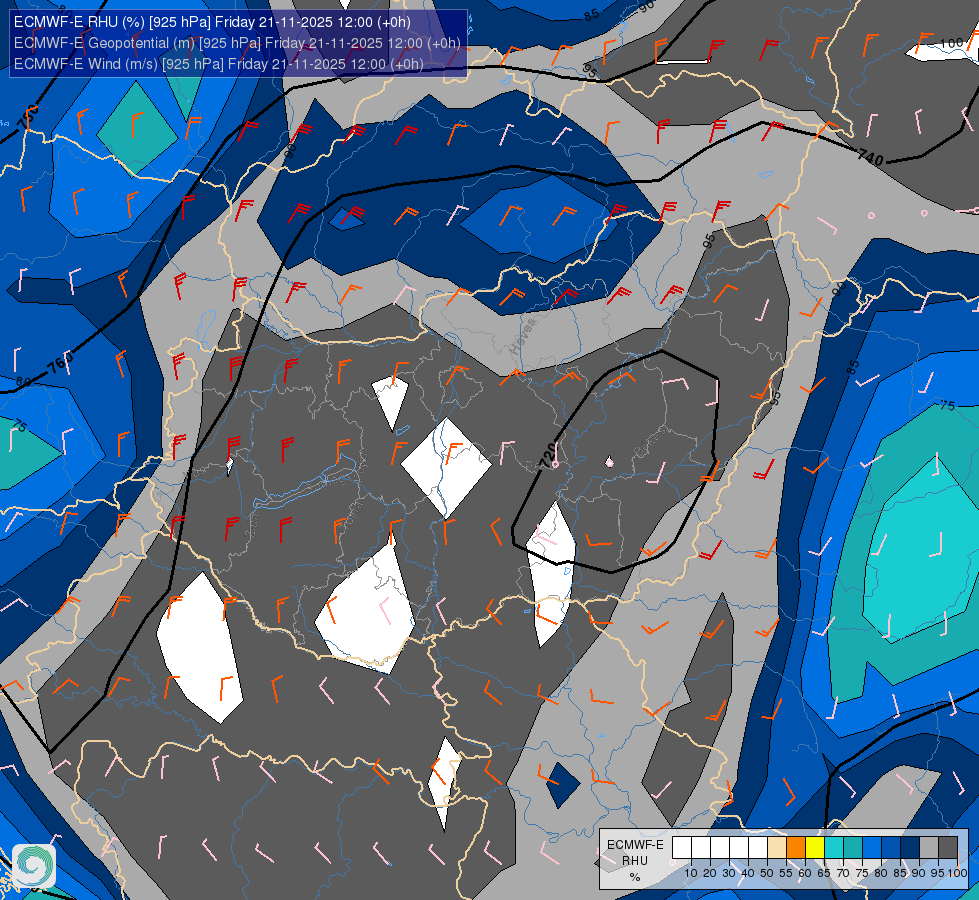This screenshot has width=979, height=900.
Task: Click the legend tick value '10'
Action: point(691,873)
